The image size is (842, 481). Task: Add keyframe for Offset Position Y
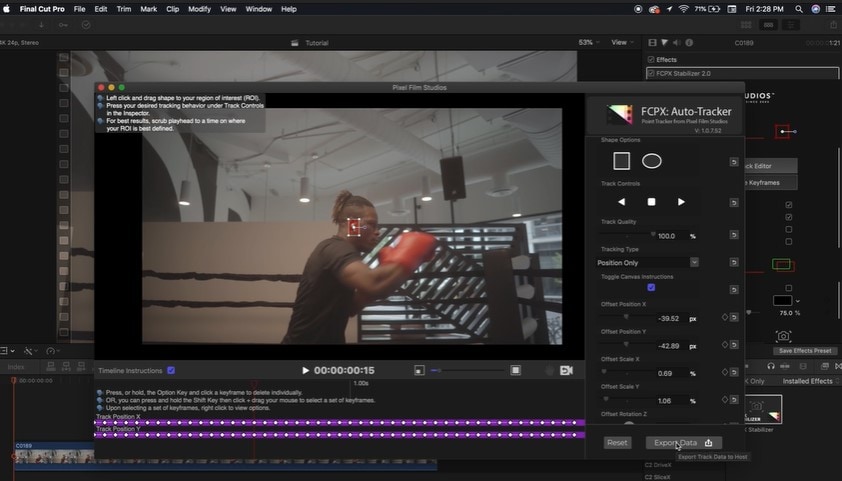coord(724,345)
